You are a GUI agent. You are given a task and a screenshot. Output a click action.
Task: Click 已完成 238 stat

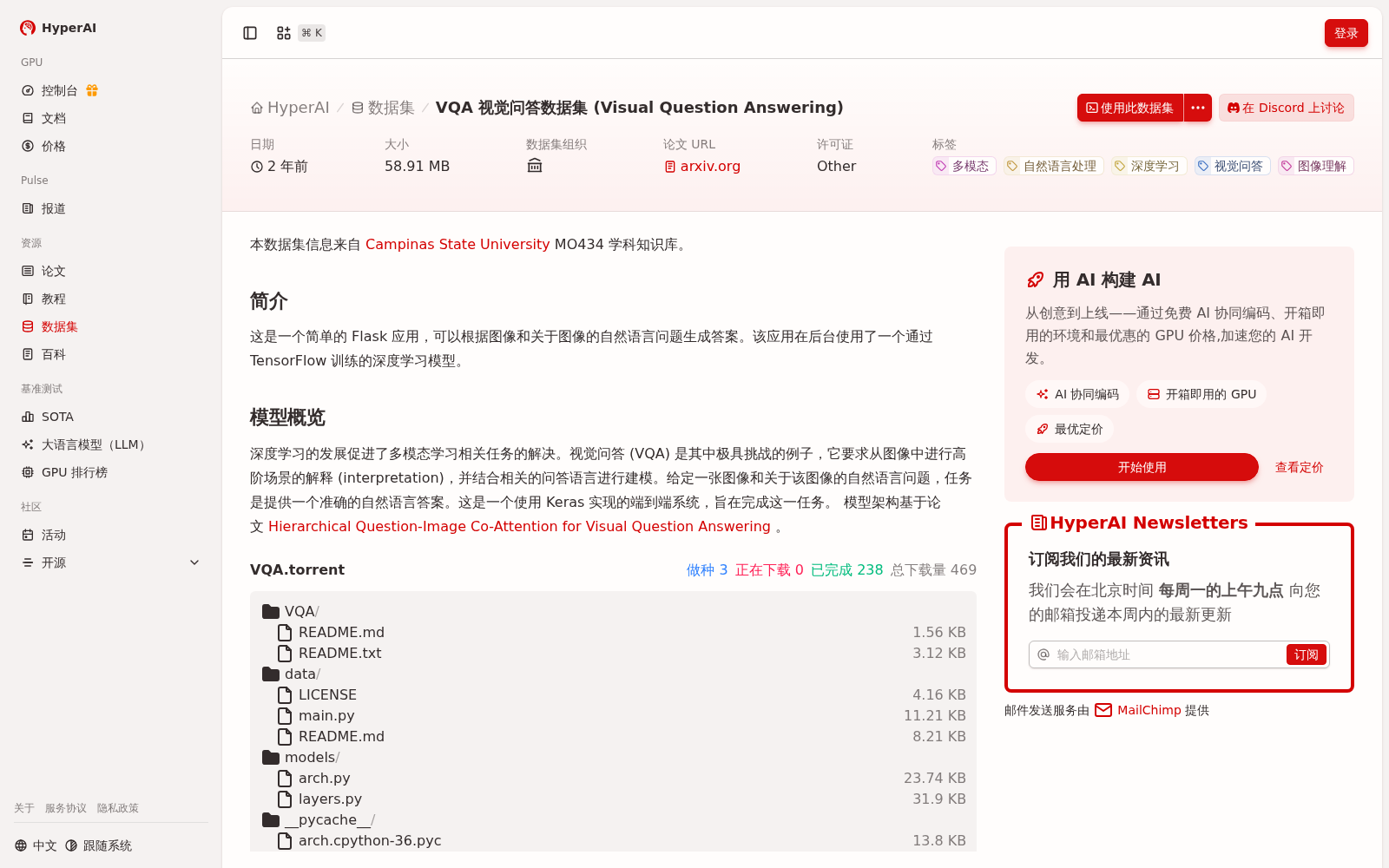[x=846, y=570]
